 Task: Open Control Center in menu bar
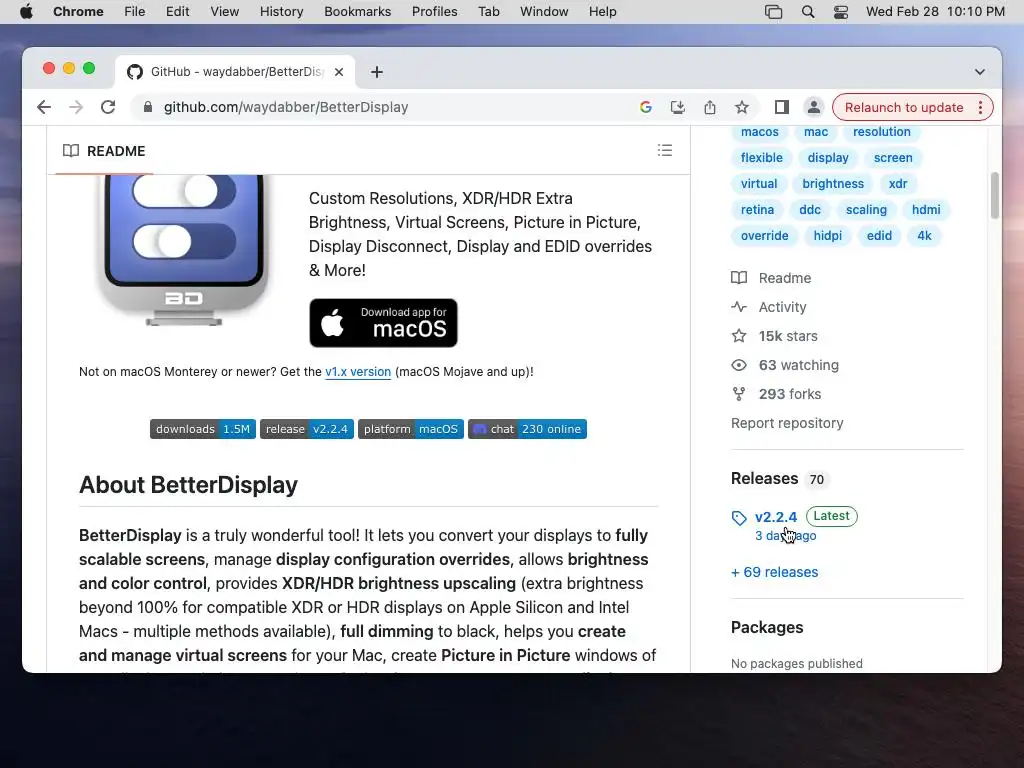(x=841, y=12)
